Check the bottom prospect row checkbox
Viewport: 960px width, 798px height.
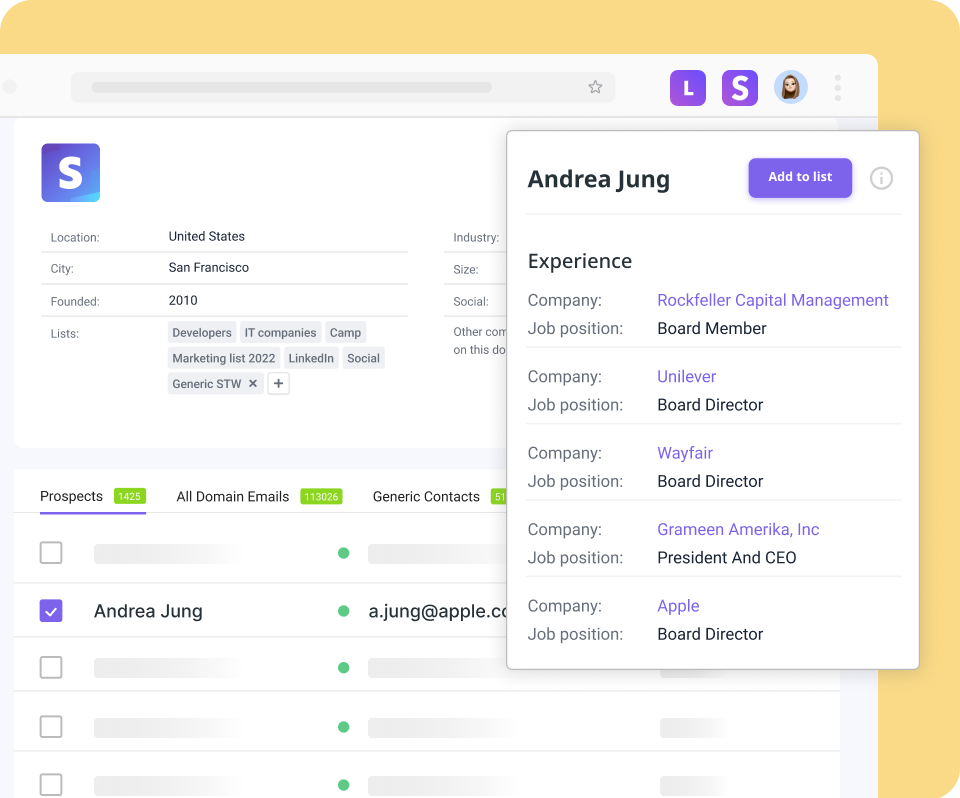point(51,784)
